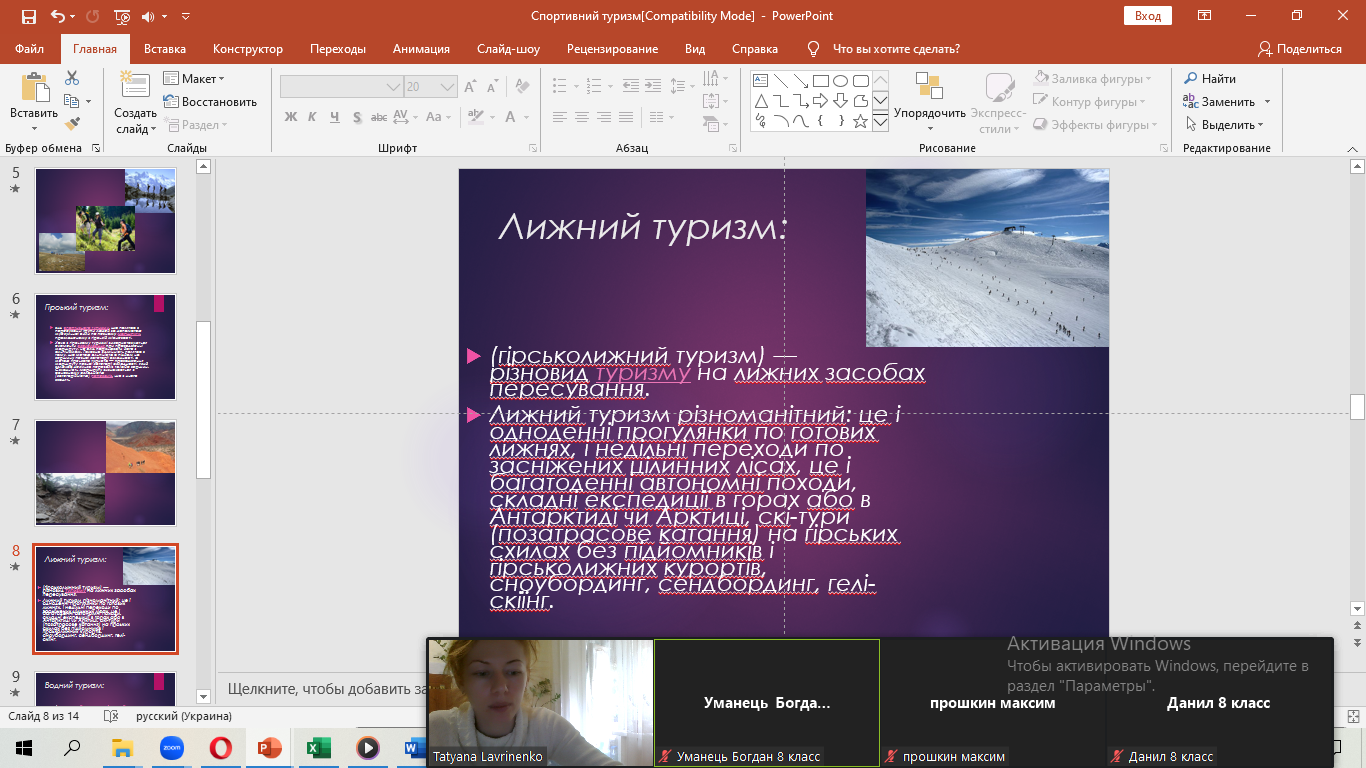
Task: Click the Поделиться share button
Action: click(1300, 49)
